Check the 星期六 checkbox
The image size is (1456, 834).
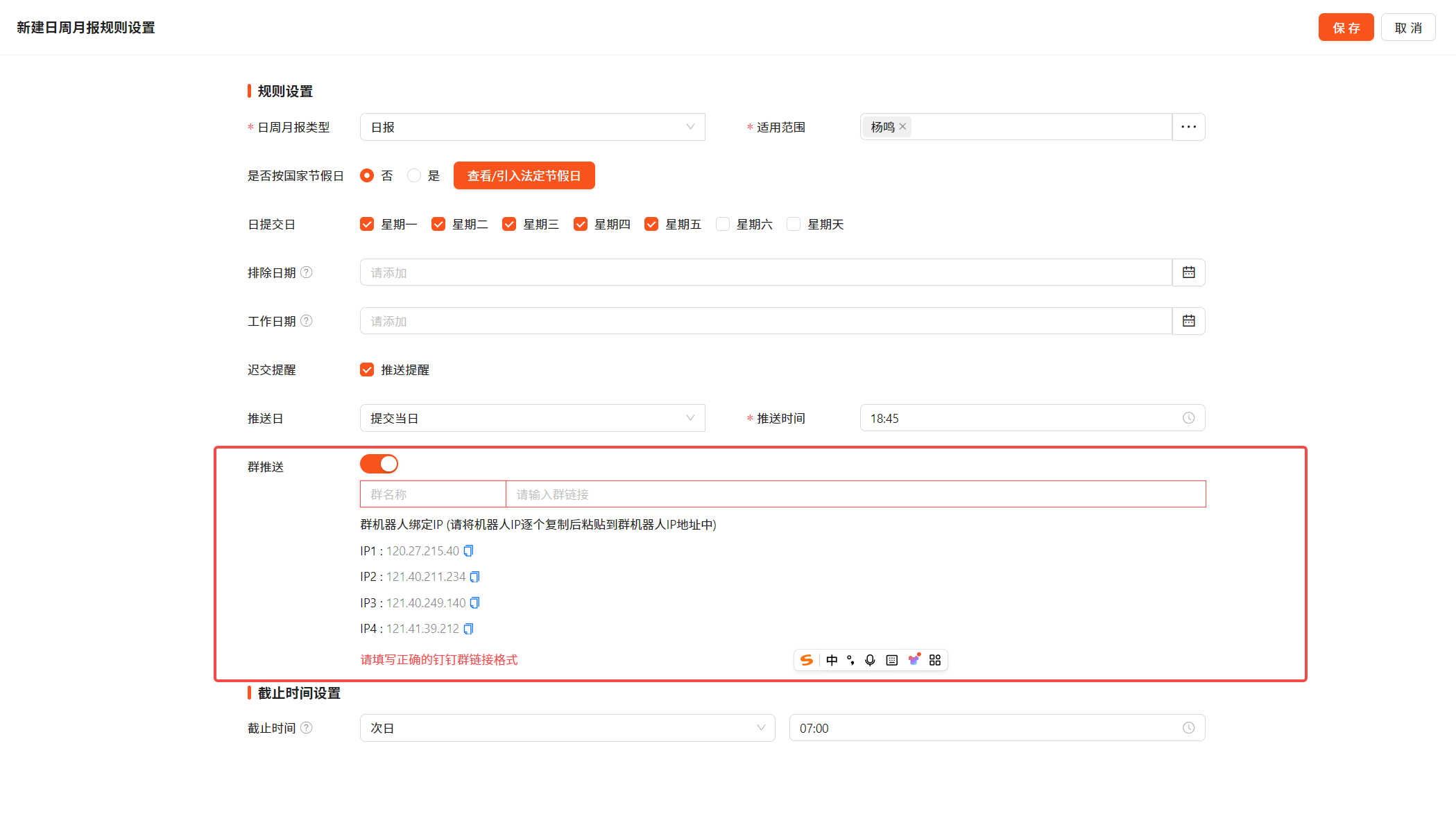click(723, 224)
